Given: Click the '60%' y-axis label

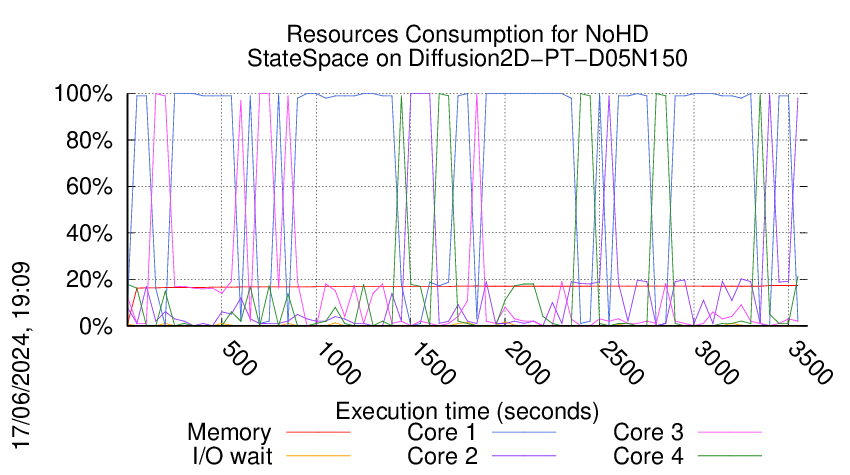Looking at the screenshot, I should click(89, 187).
